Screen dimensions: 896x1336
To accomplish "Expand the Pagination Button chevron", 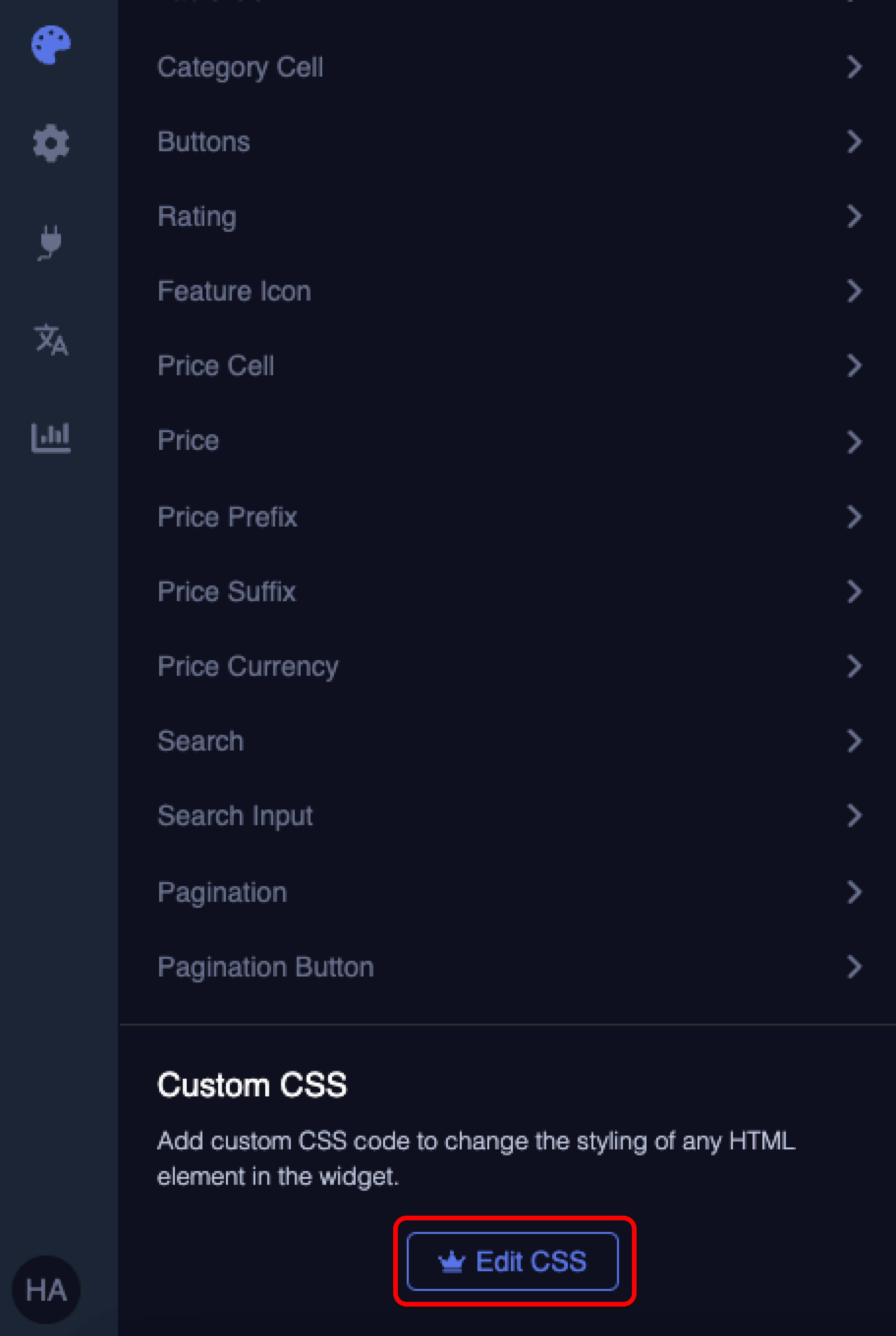I will [x=854, y=967].
